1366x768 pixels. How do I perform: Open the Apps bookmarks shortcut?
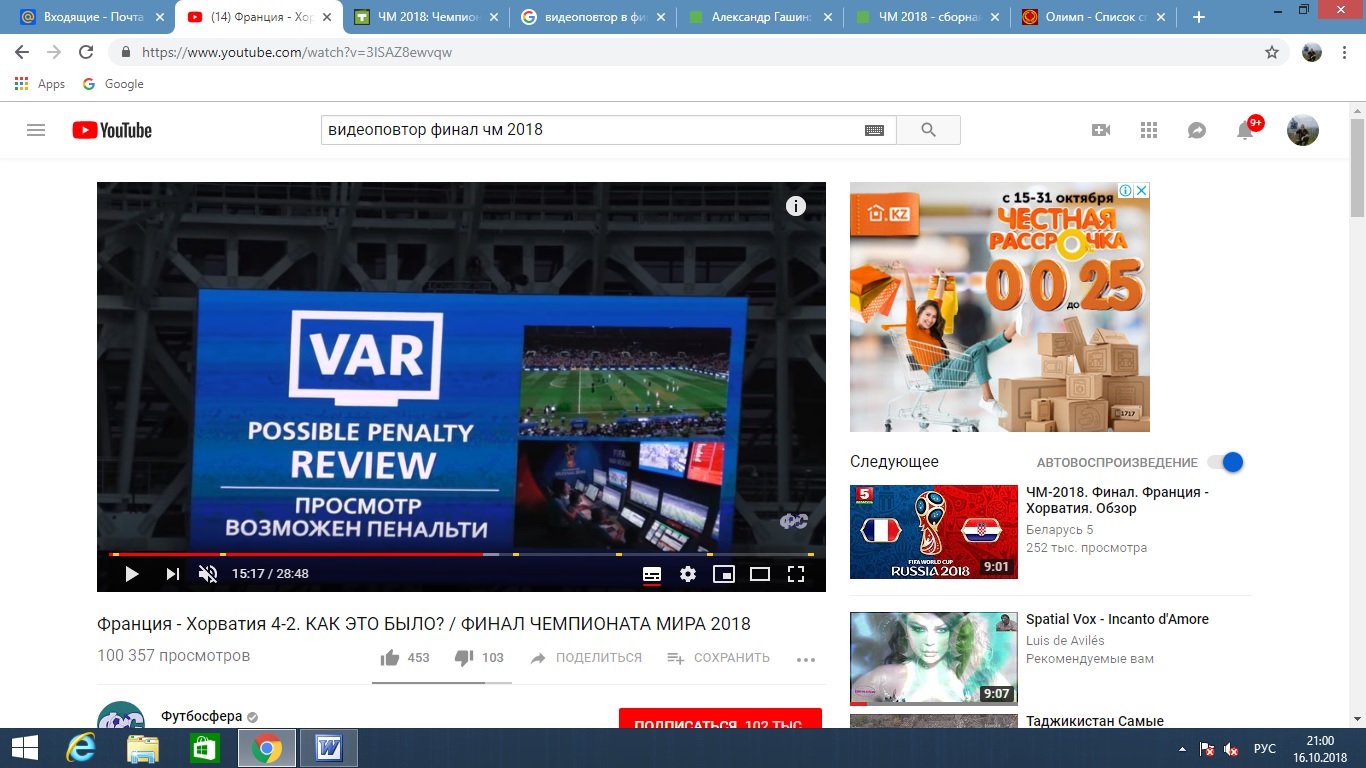point(40,84)
